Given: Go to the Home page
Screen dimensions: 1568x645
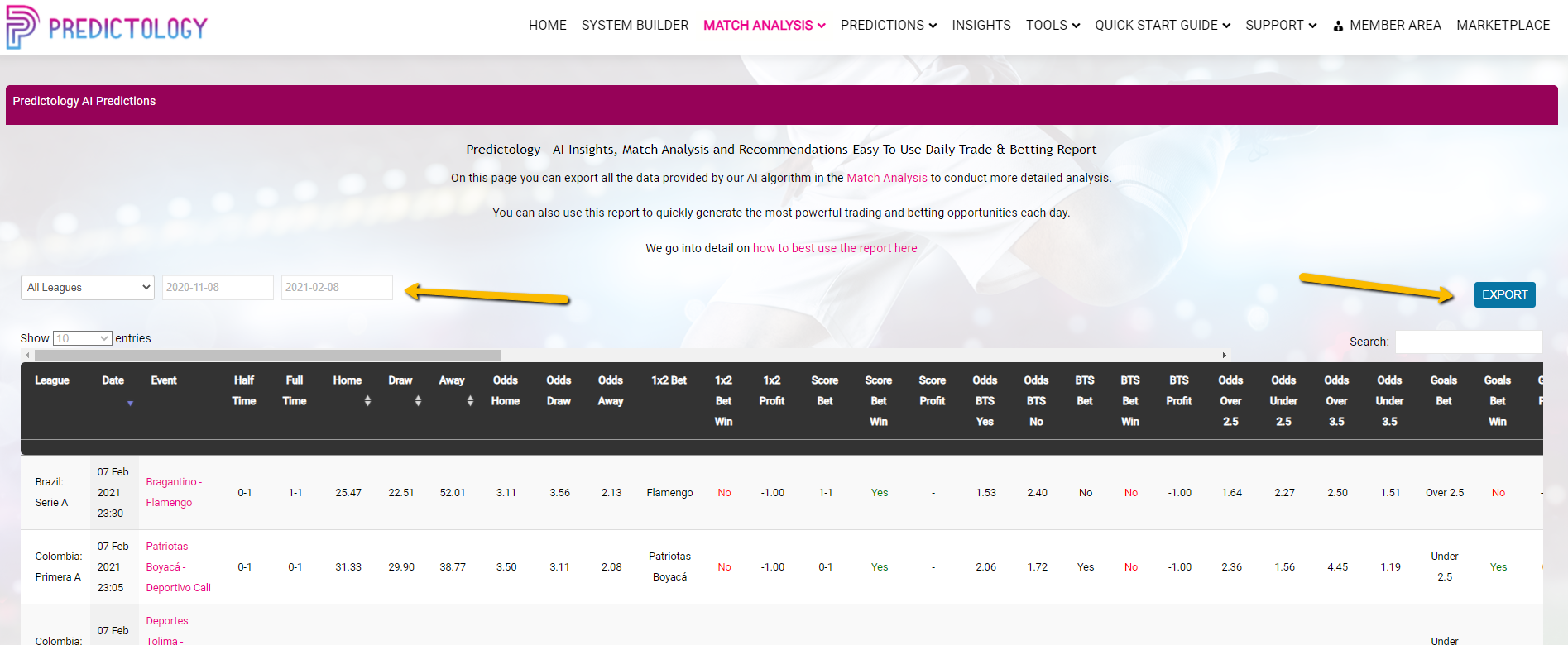Looking at the screenshot, I should pyautogui.click(x=548, y=26).
